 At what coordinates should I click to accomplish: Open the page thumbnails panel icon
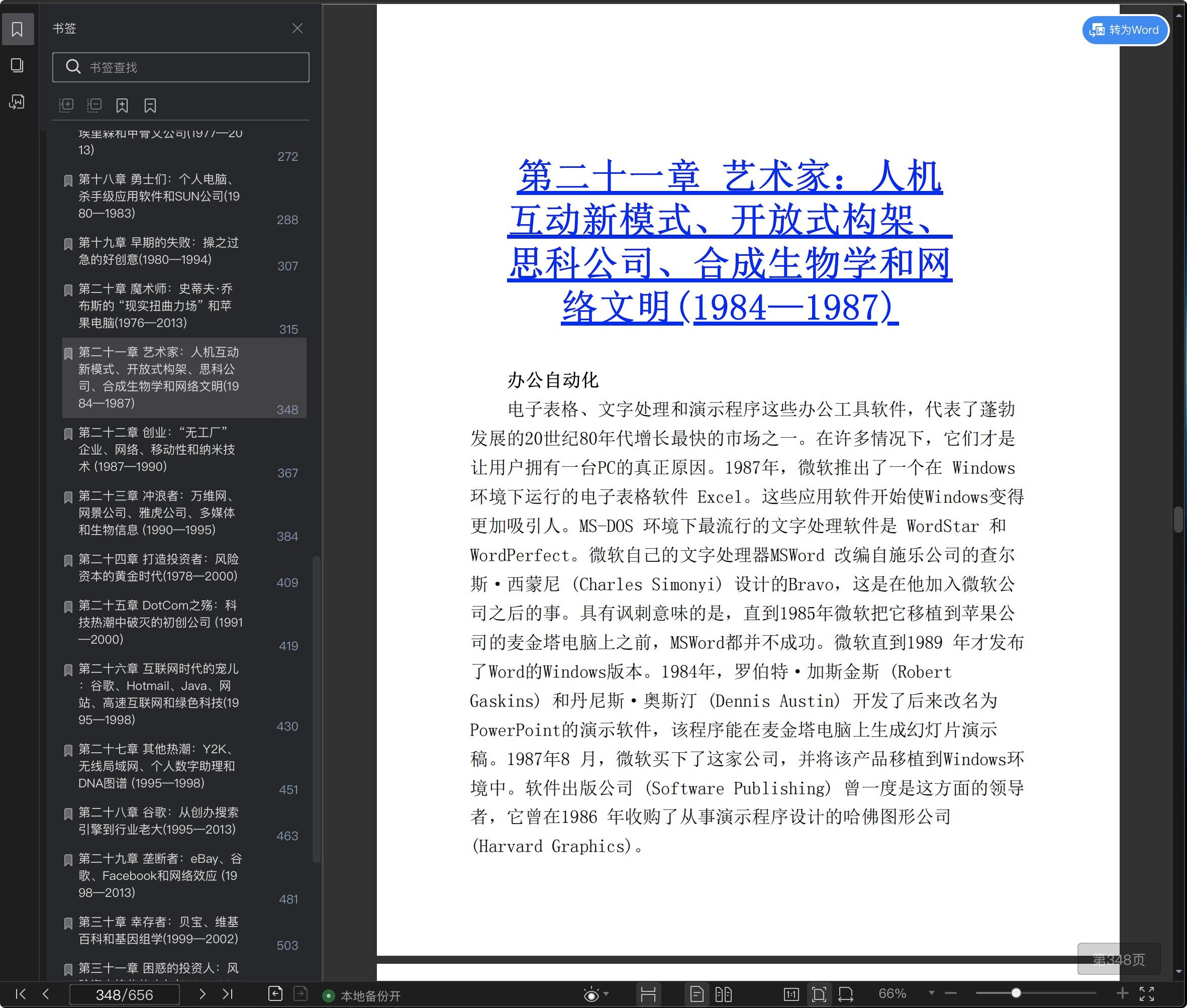click(17, 65)
